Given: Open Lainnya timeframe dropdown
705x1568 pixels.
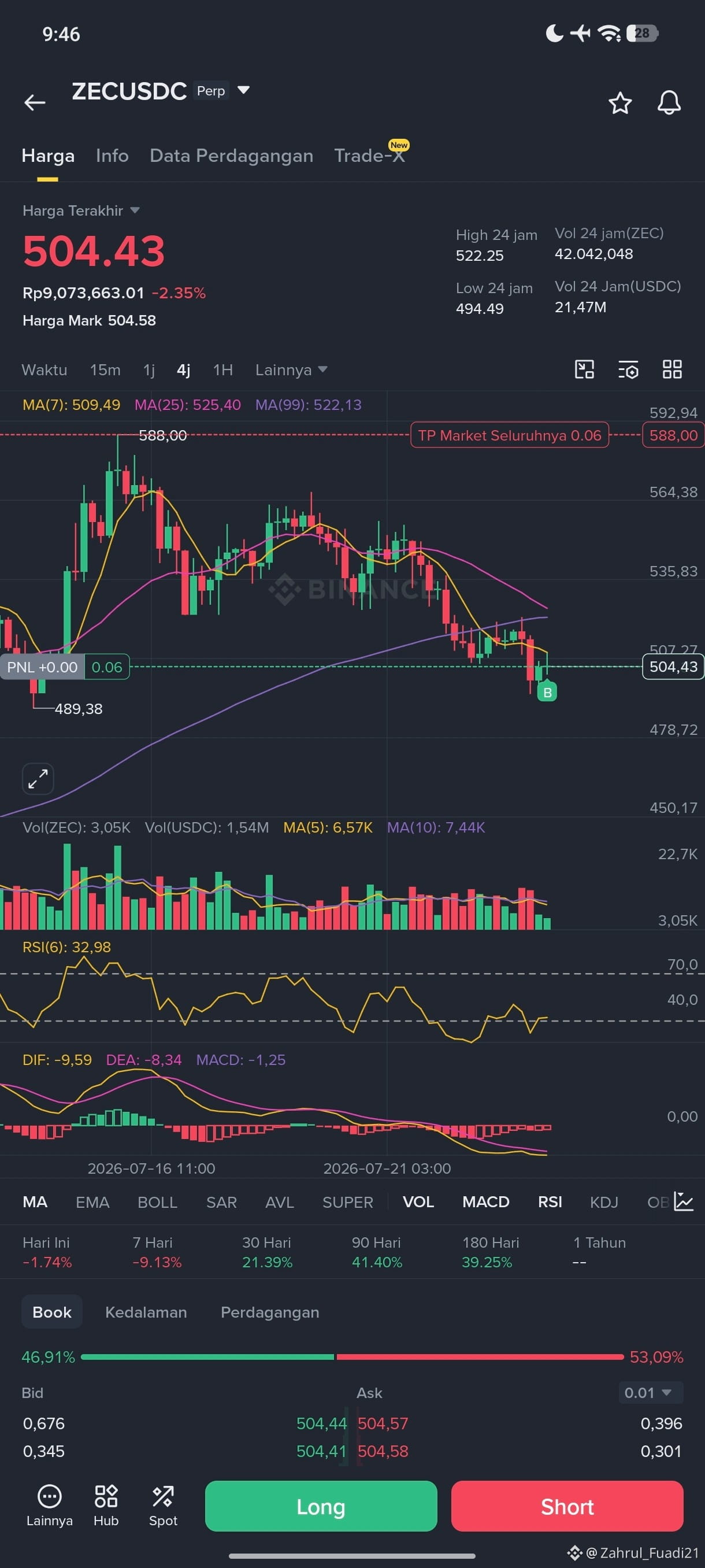Looking at the screenshot, I should pyautogui.click(x=291, y=370).
